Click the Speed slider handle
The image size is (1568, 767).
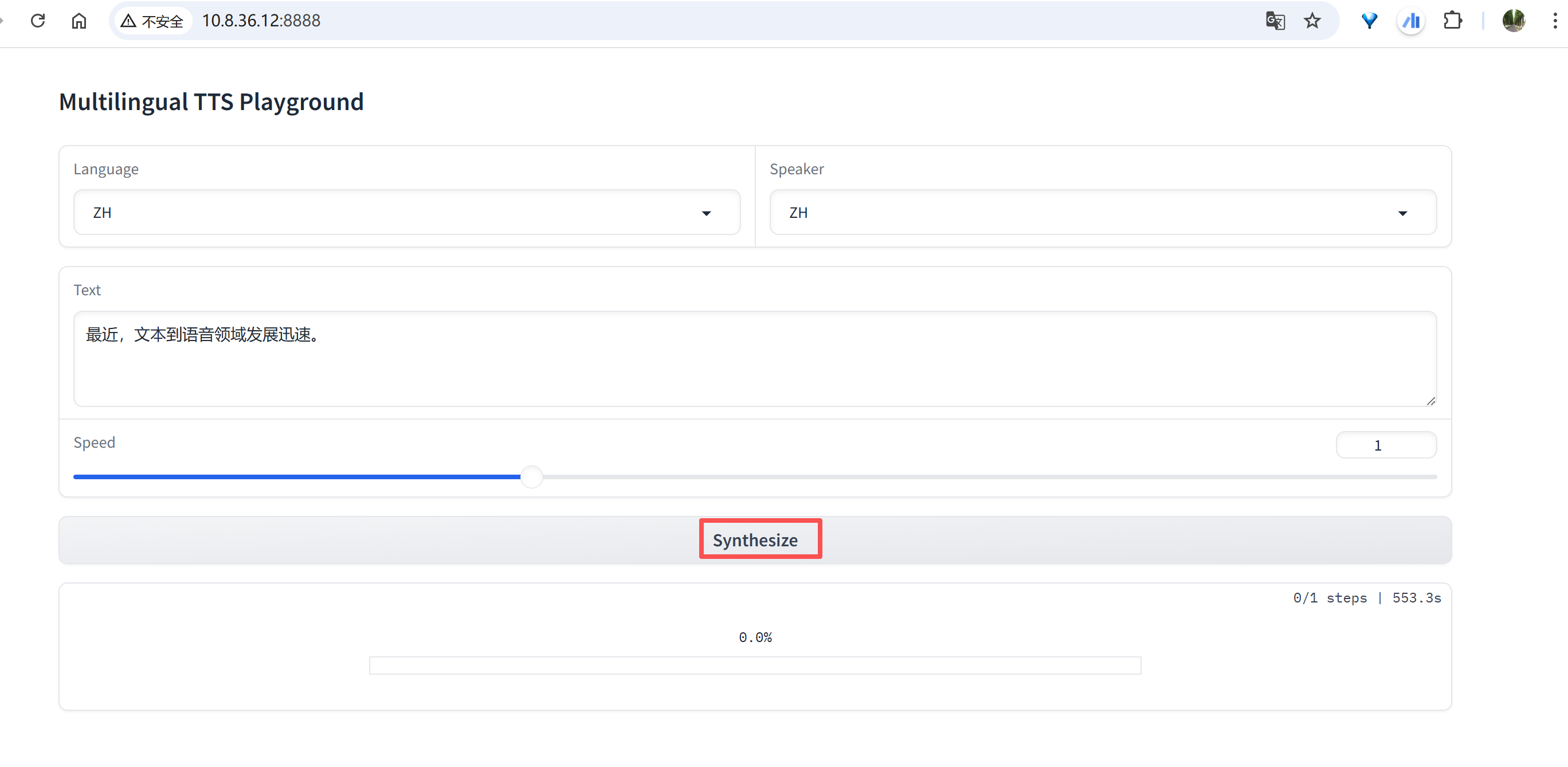click(x=532, y=476)
